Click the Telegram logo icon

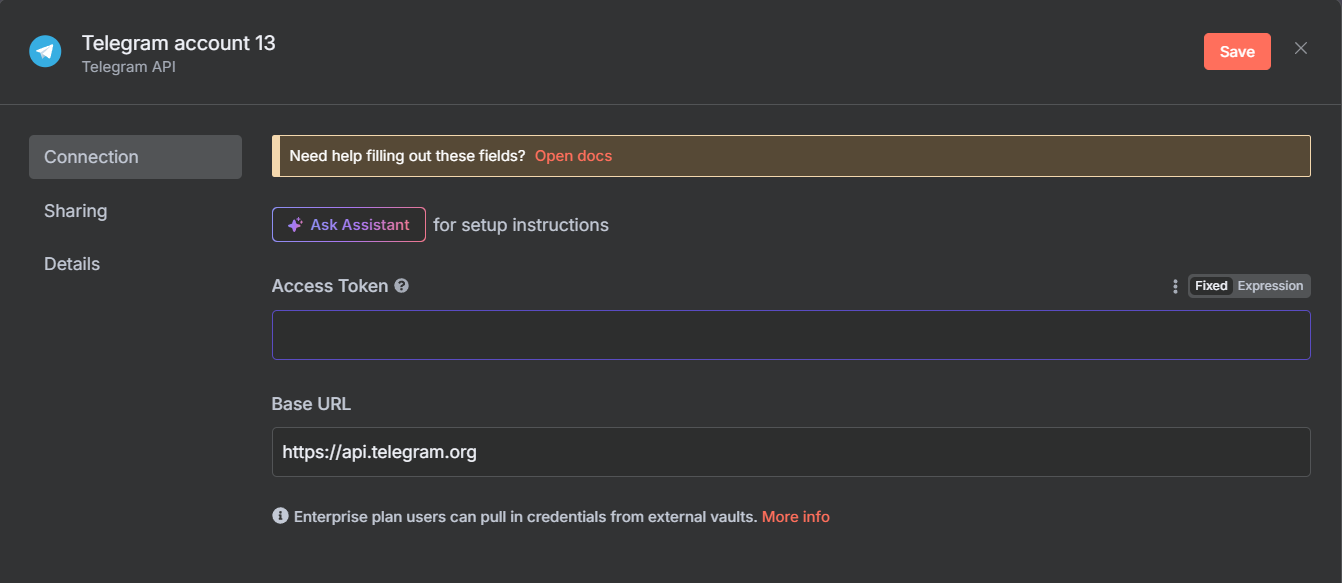click(x=45, y=51)
